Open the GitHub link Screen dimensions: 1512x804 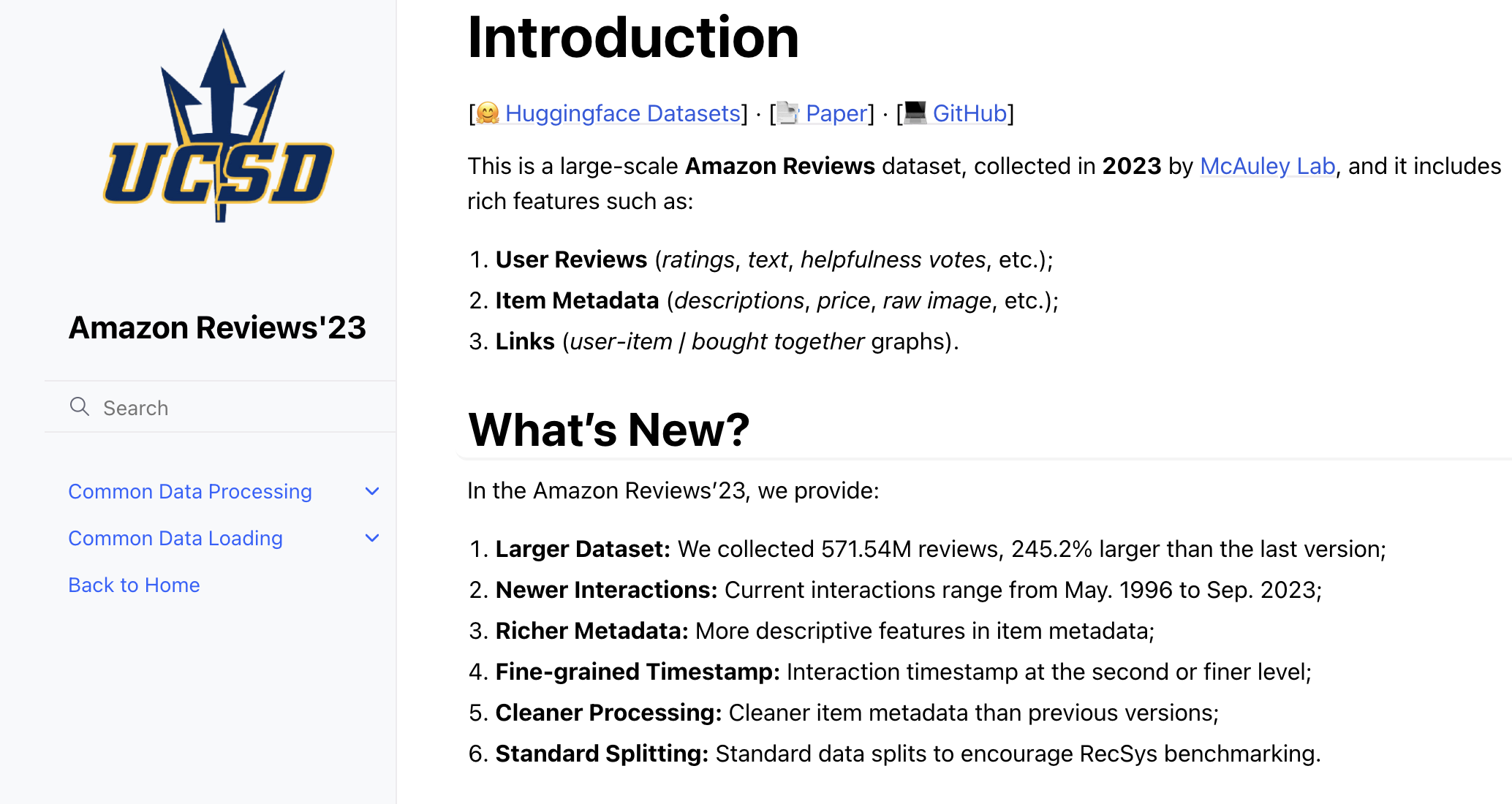coord(969,113)
